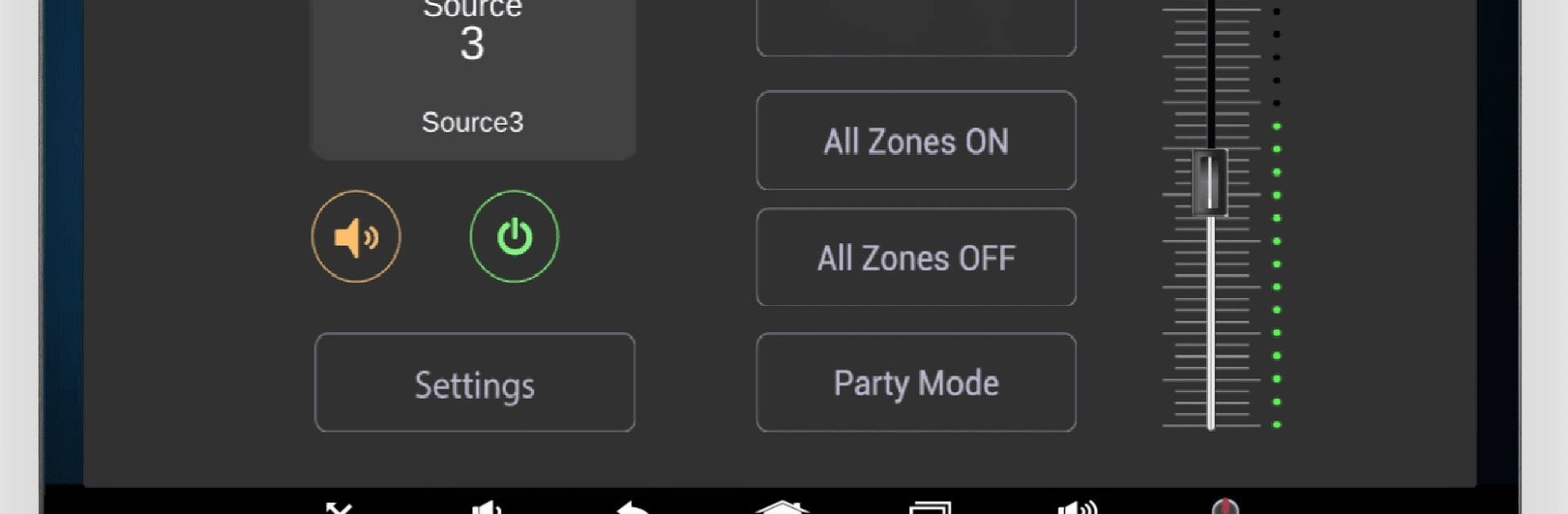Select the Source 3 tile
The height and width of the screenshot is (514, 1568).
473,79
